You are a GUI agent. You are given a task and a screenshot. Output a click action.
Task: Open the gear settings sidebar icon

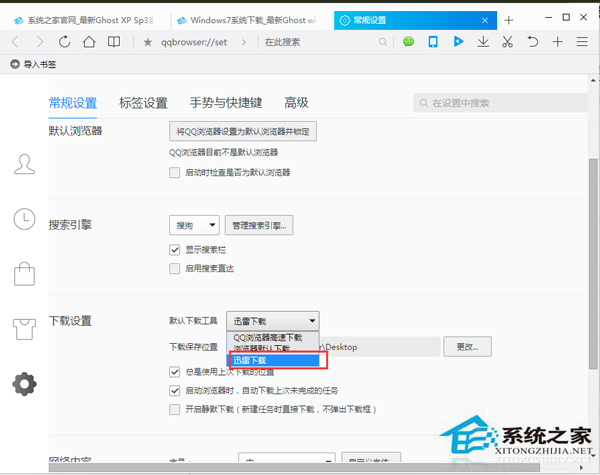click(x=24, y=384)
